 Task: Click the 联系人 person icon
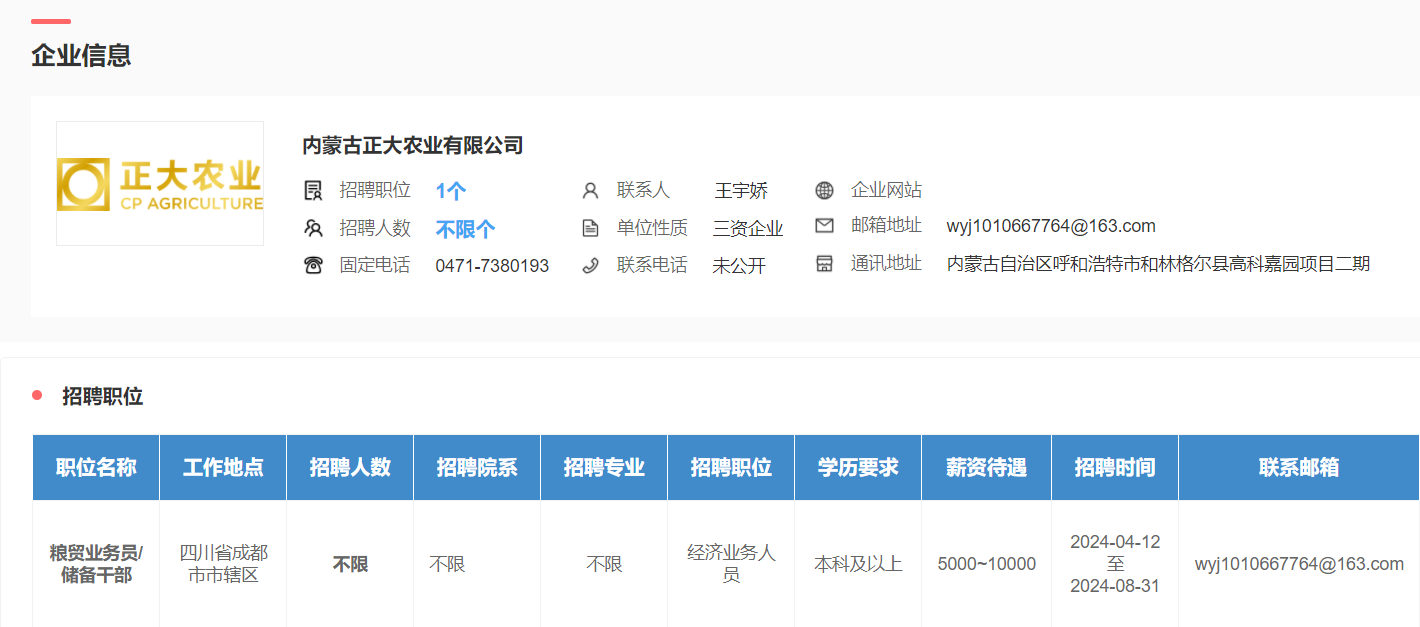coord(590,190)
